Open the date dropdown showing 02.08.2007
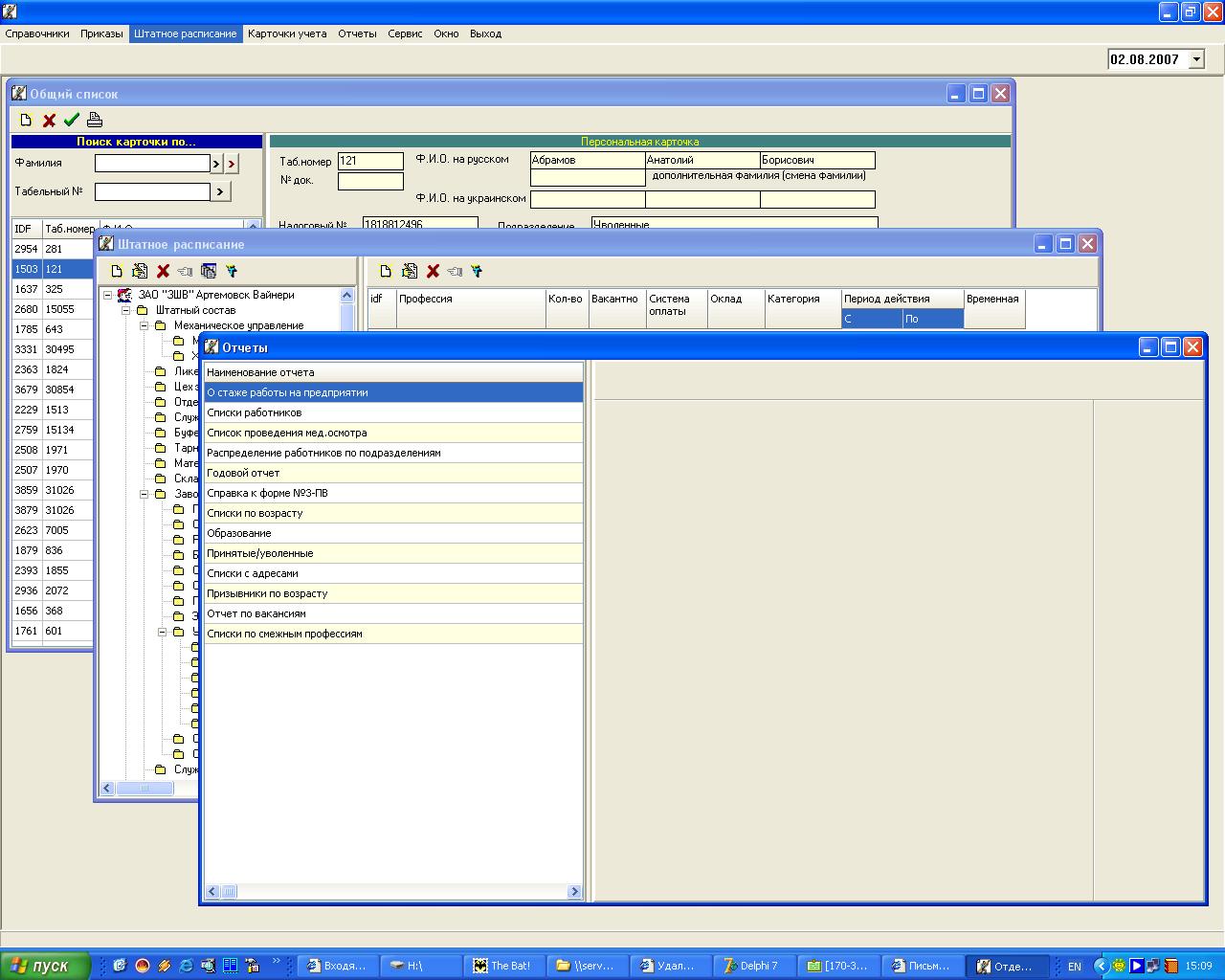Viewport: 1225px width, 980px height. 1195,59
